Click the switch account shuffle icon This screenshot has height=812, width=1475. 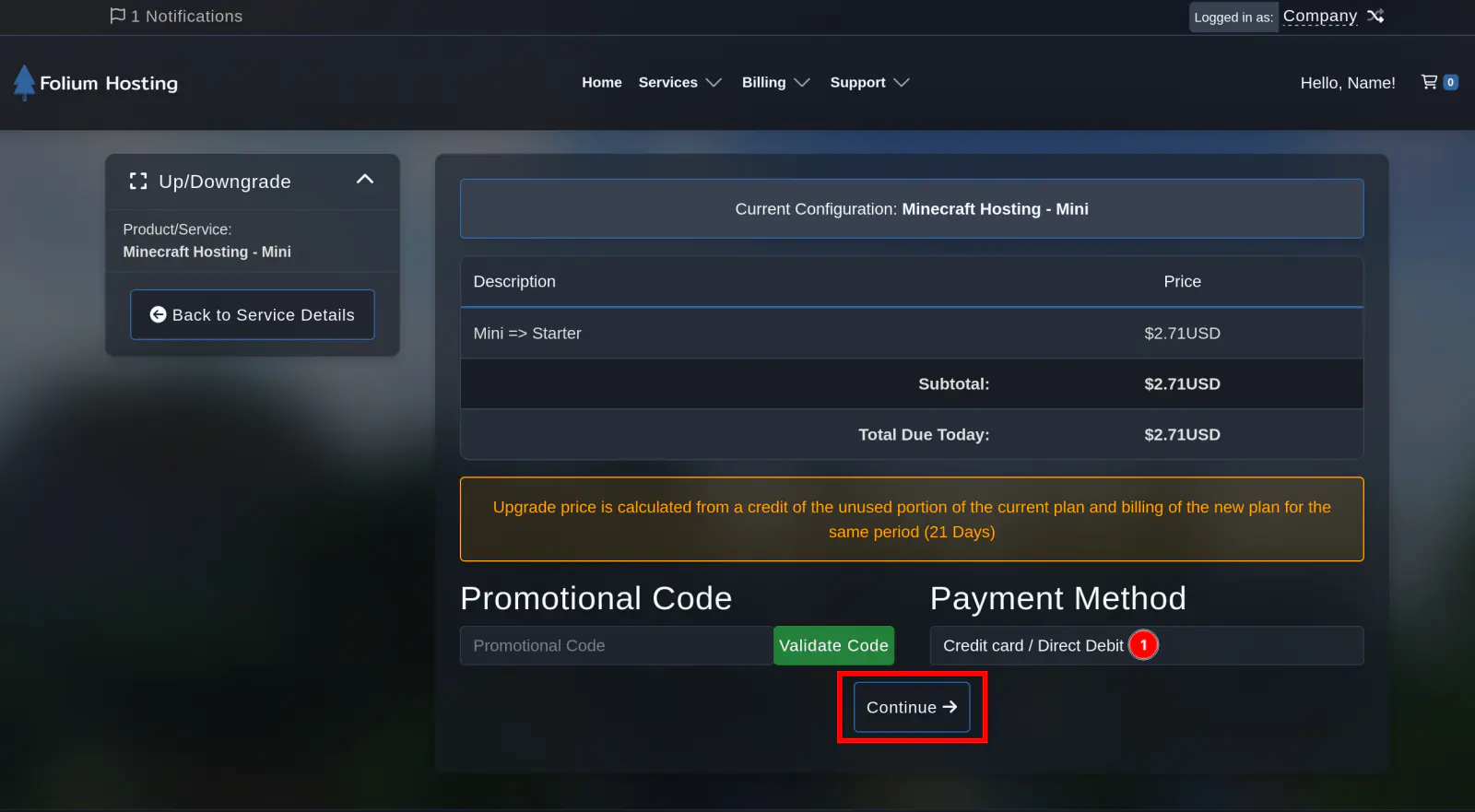click(1375, 16)
